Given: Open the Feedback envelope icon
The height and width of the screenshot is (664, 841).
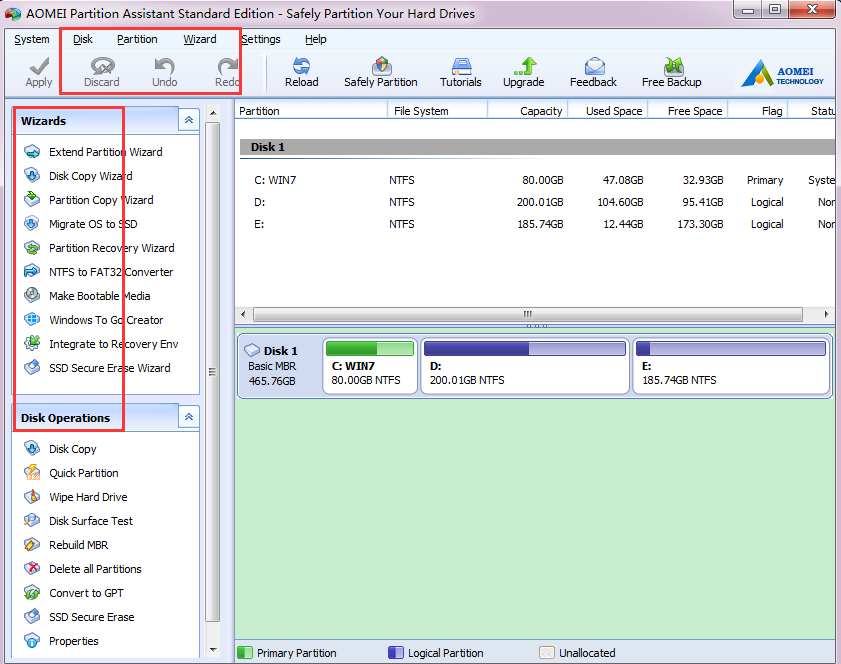Looking at the screenshot, I should point(594,66).
